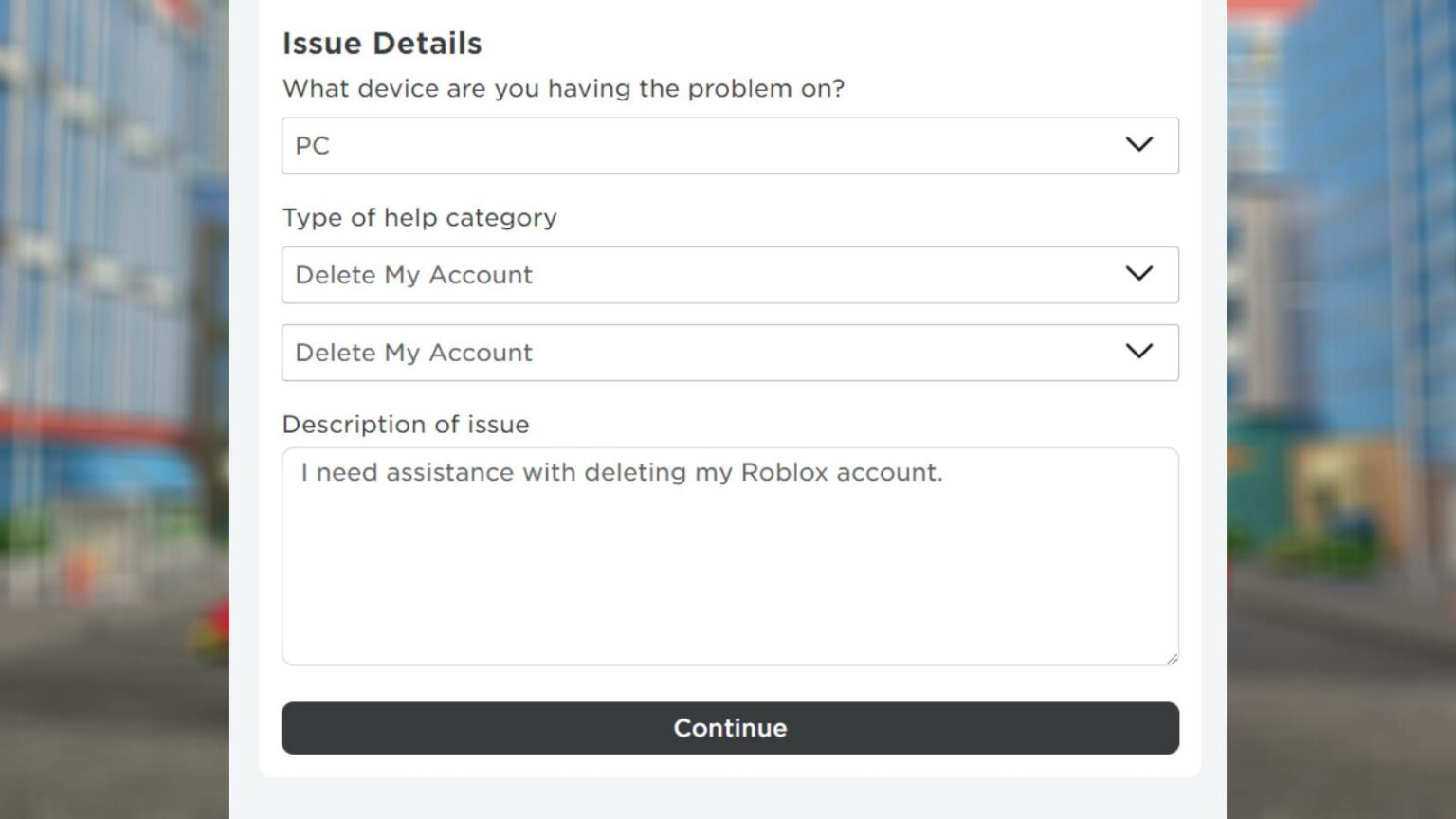Select the text about deleting Roblox account
This screenshot has width=1456, height=819.
click(x=621, y=472)
